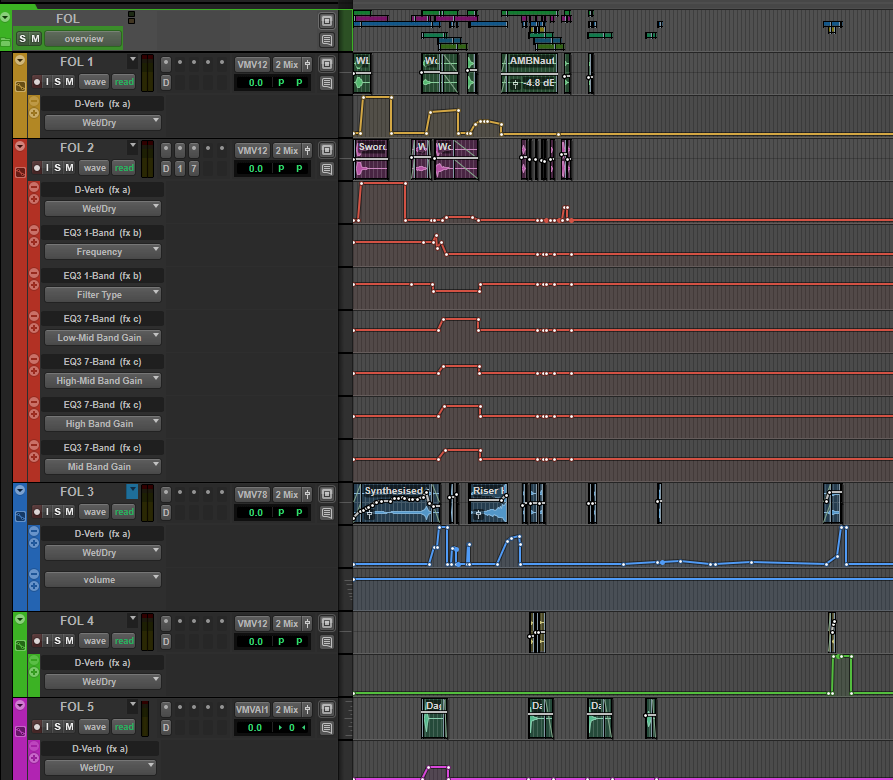Open FOL 5 comments icon
This screenshot has width=893, height=780.
point(326,728)
